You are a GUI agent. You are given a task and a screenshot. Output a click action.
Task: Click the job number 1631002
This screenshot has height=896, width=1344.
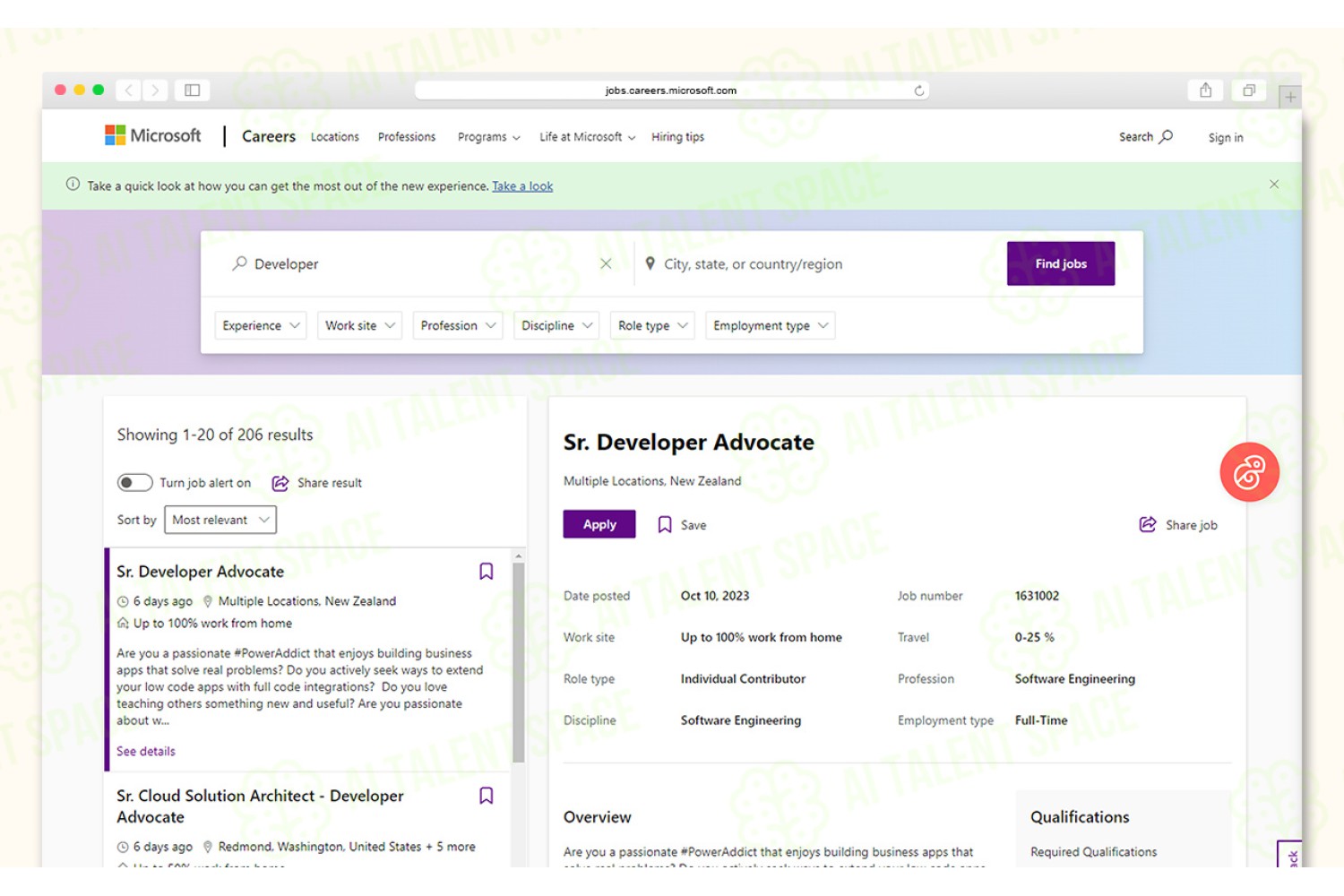coord(1037,596)
